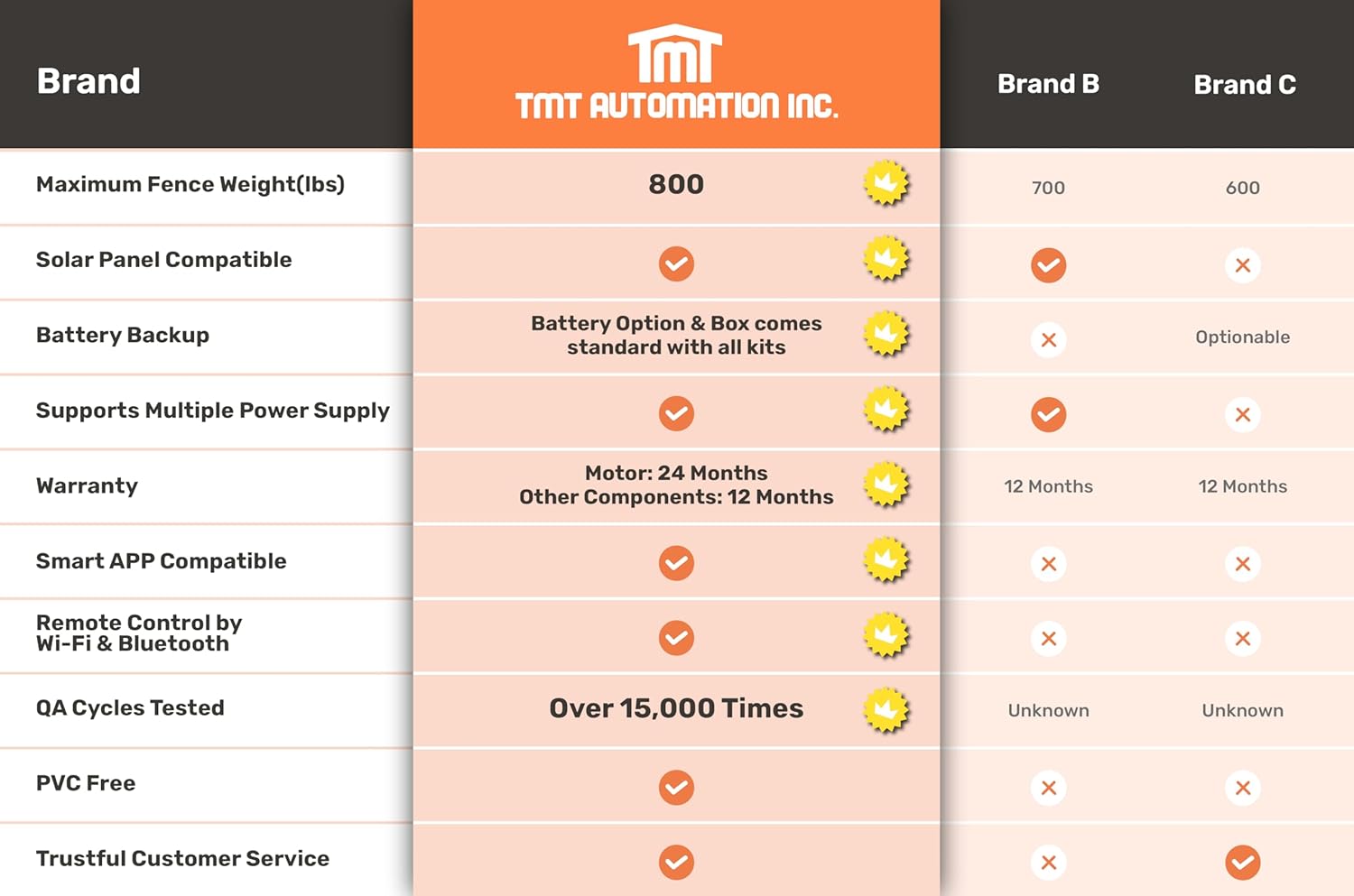Click Brand C's X mark for PVC Free
This screenshot has width=1354, height=896.
(x=1242, y=788)
